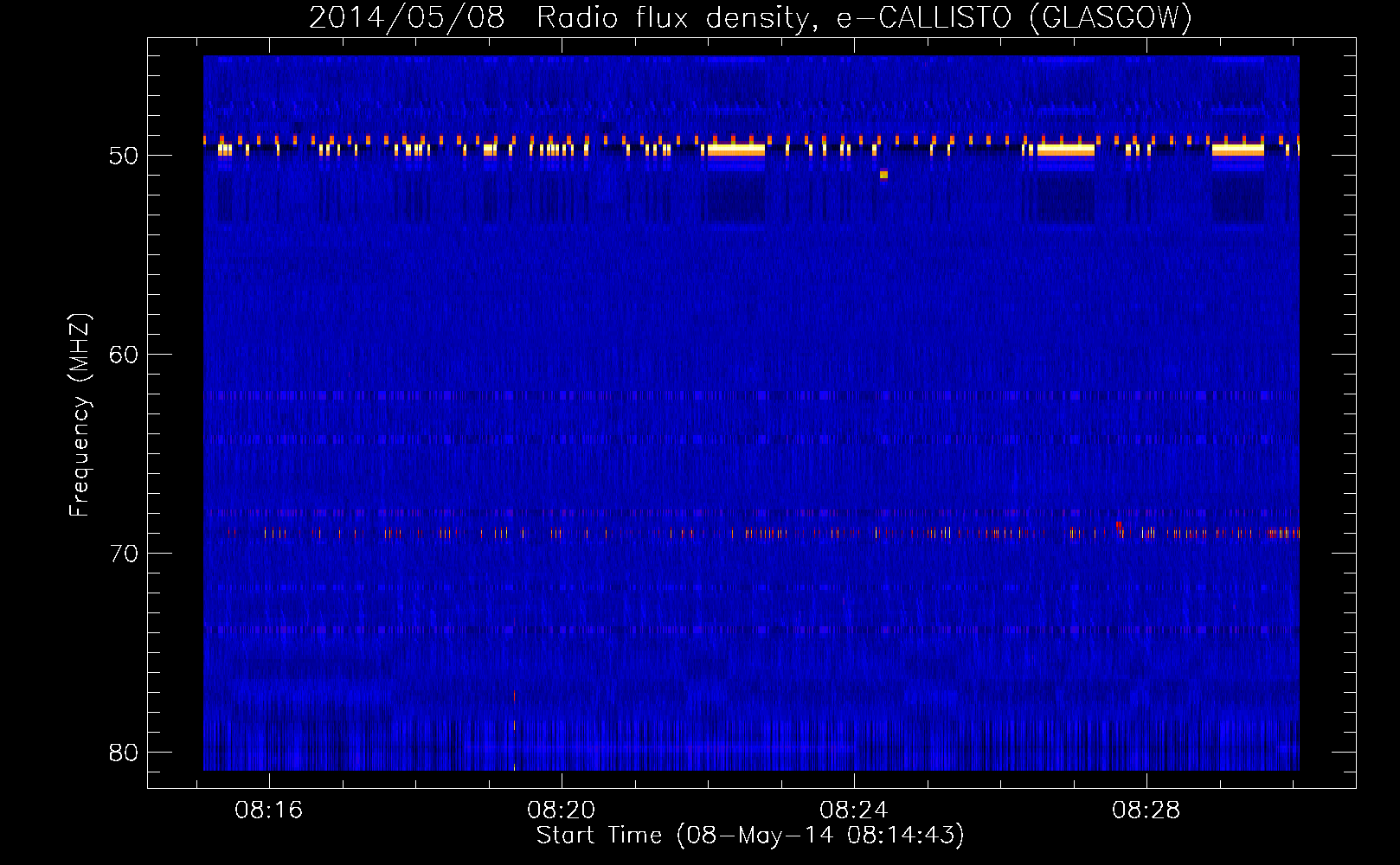Click the 60 MHz frequency tick label
The height and width of the screenshot is (865, 1400).
click(x=124, y=355)
